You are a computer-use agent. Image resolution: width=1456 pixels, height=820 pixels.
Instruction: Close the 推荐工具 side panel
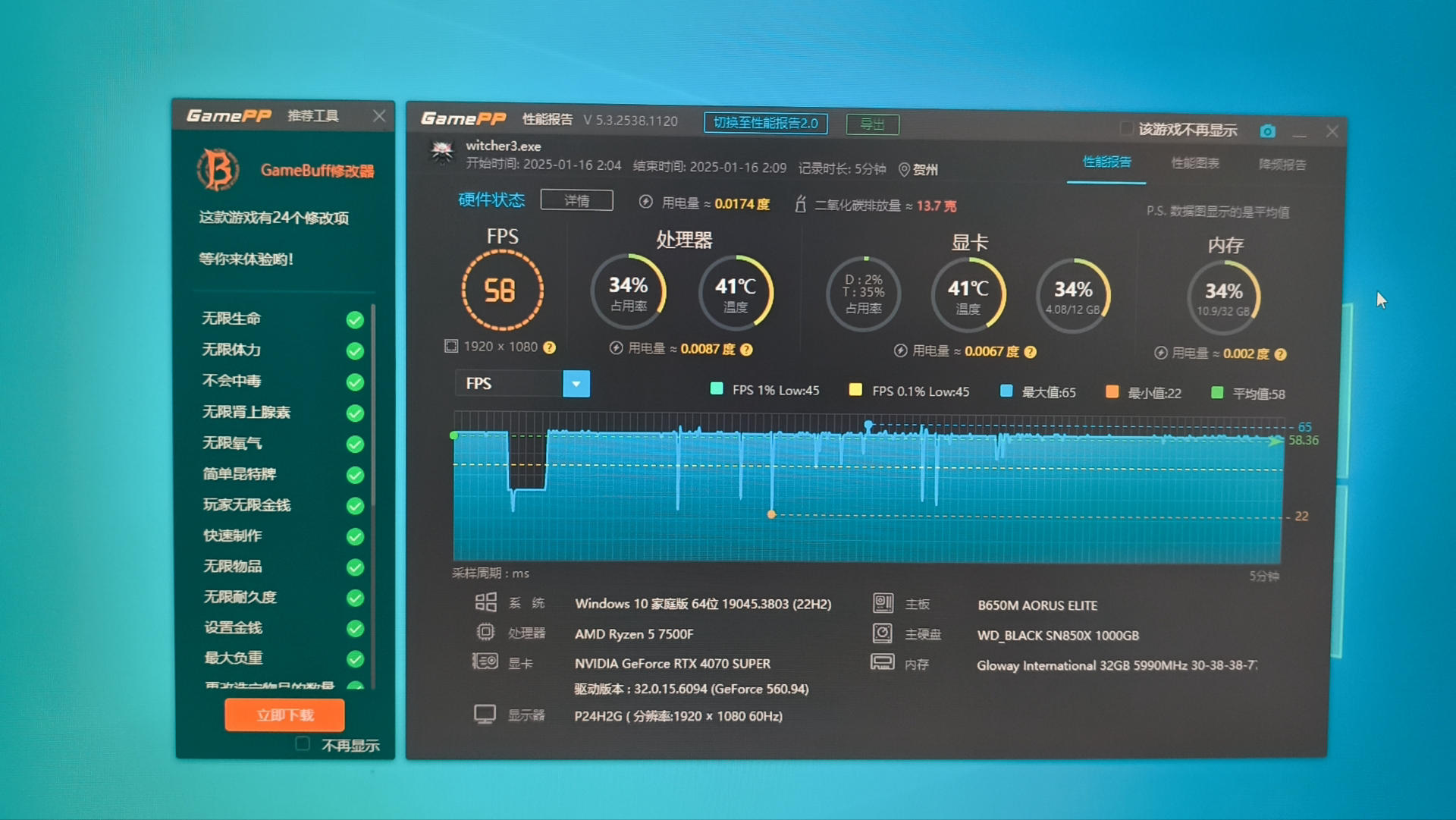point(379,116)
